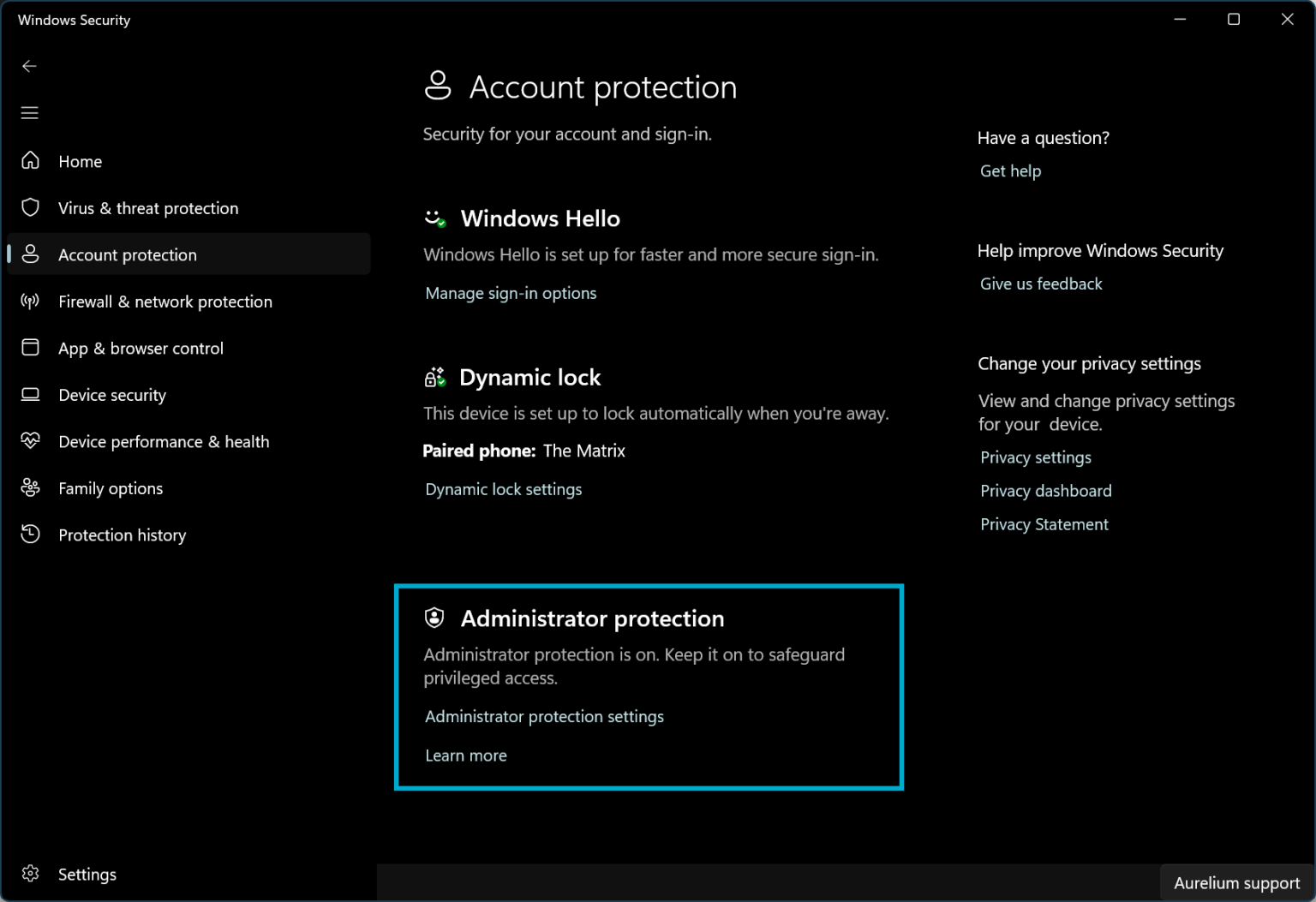Click the Family options people icon
This screenshot has height=902, width=1316.
point(30,487)
